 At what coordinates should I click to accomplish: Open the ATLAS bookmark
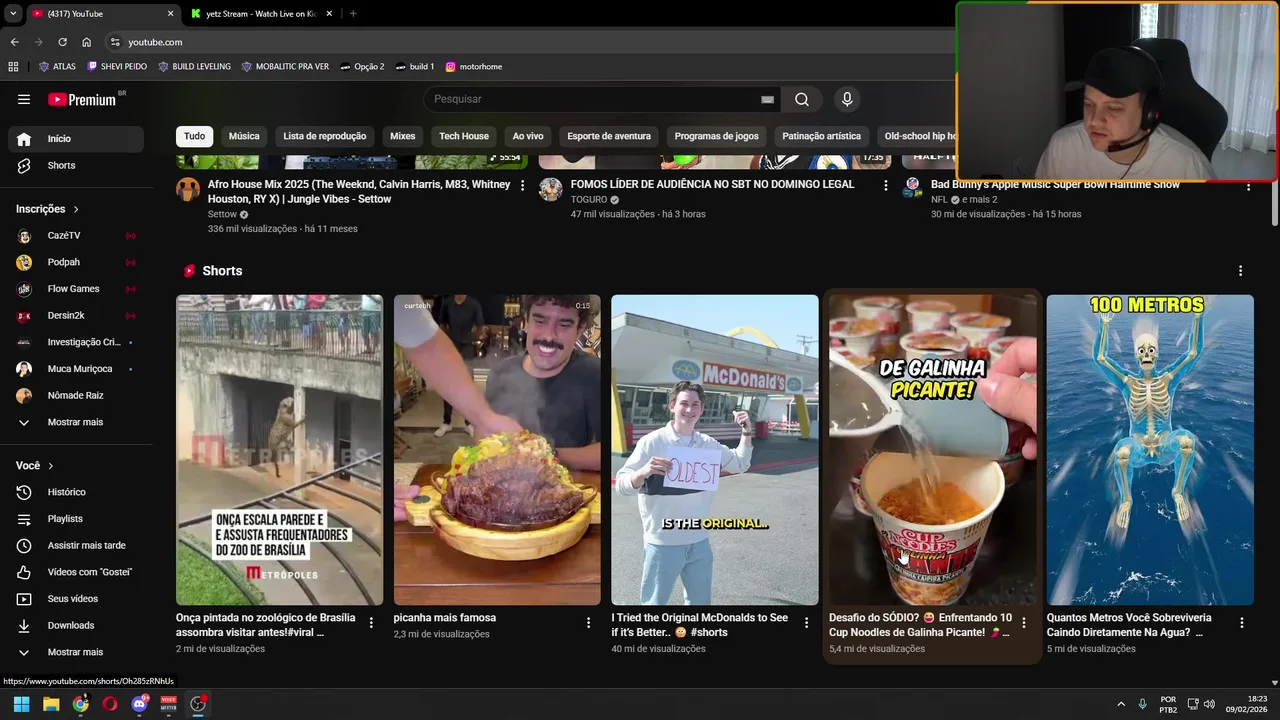[x=57, y=67]
